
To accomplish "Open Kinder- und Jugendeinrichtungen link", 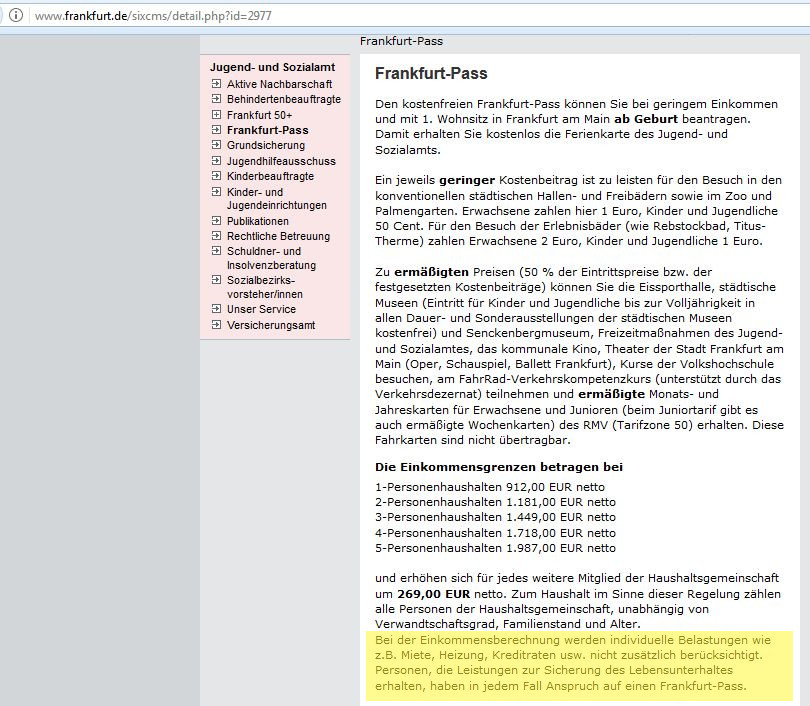I will [277, 199].
